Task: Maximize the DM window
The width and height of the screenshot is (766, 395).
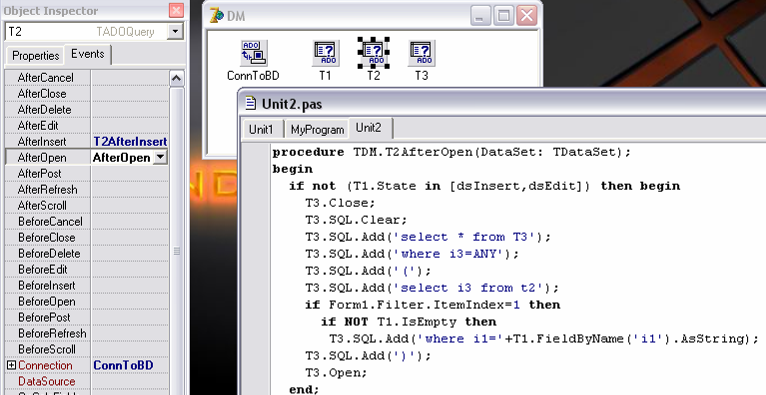Action: pyautogui.click(x=504, y=16)
